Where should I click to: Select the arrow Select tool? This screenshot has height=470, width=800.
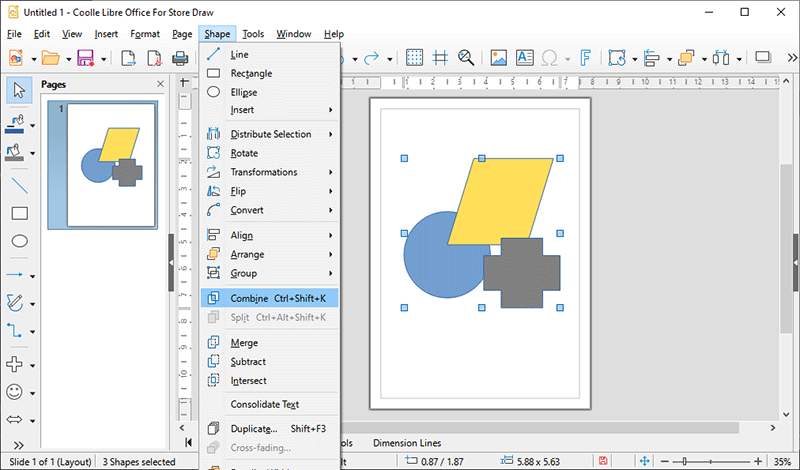pyautogui.click(x=19, y=90)
